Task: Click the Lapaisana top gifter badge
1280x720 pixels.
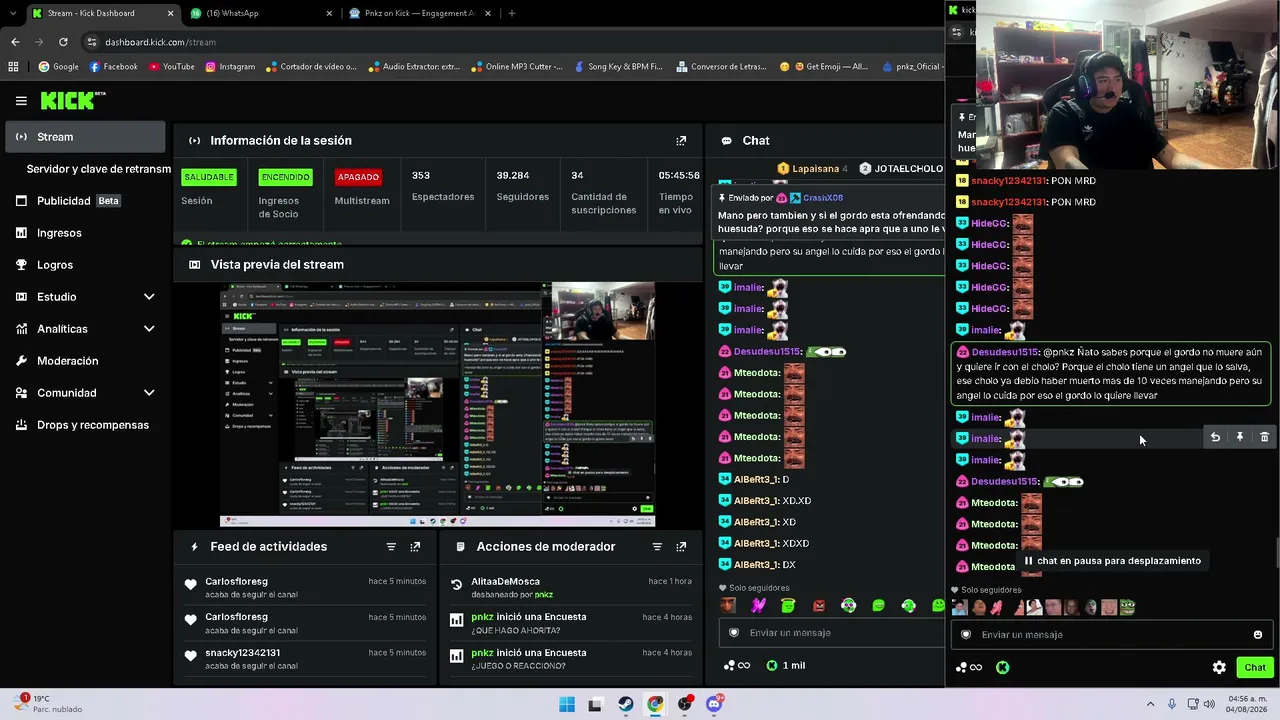Action: tap(812, 169)
